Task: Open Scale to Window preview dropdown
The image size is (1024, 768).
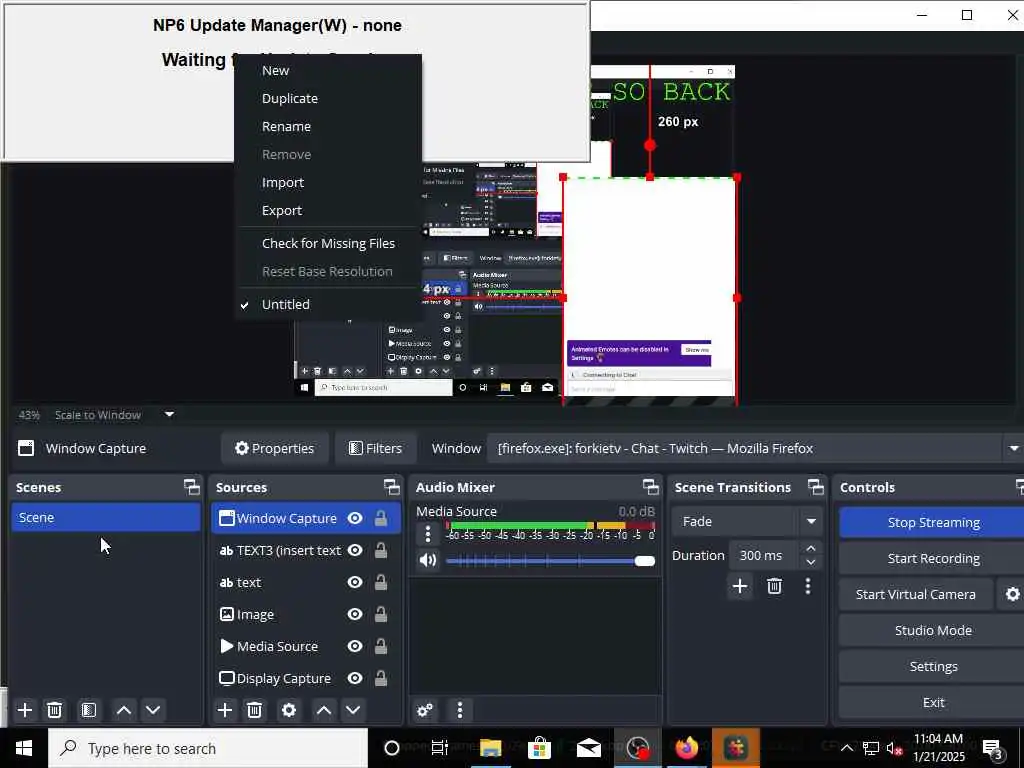Action: pyautogui.click(x=169, y=415)
